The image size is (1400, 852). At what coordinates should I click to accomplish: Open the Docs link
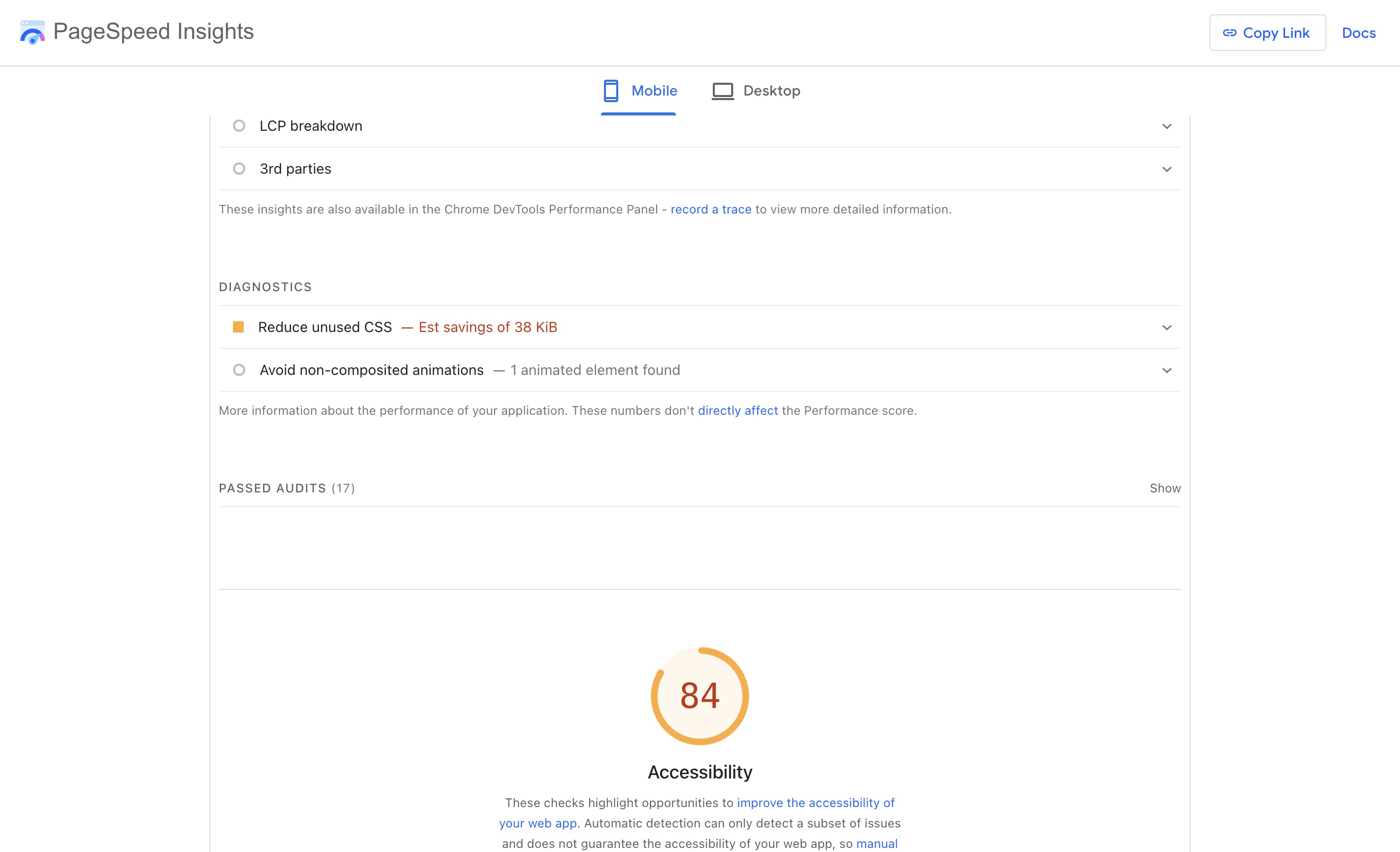1358,33
